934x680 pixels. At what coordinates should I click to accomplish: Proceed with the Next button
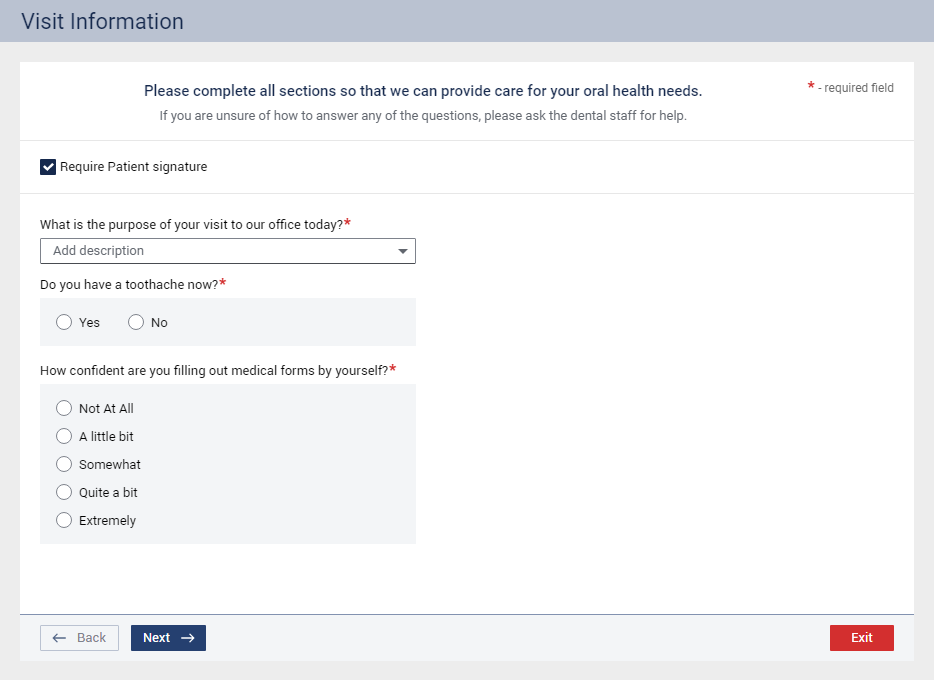[168, 638]
